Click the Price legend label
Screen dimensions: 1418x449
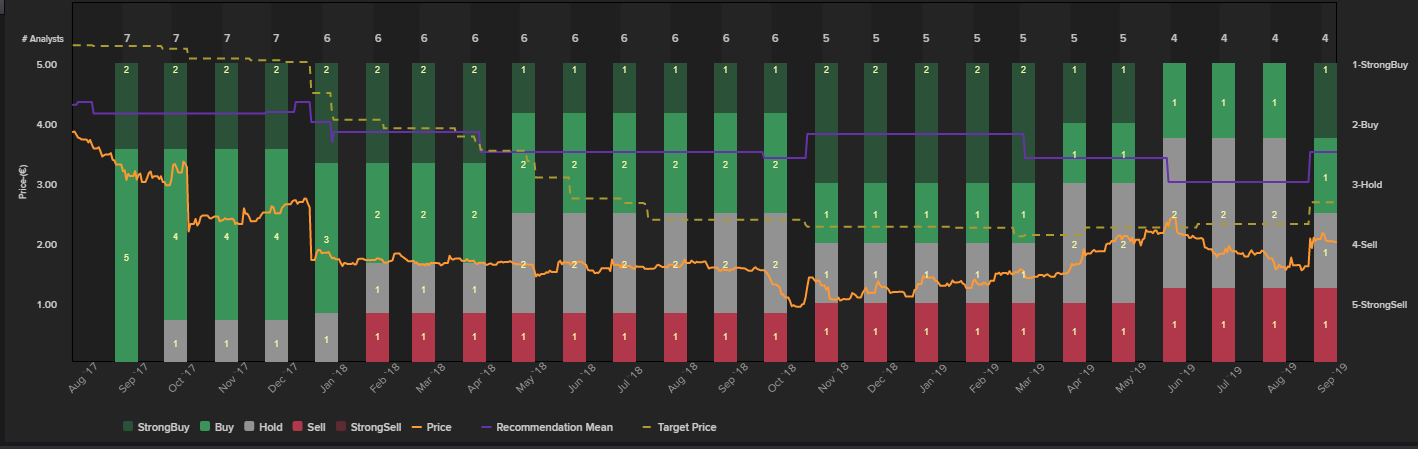coord(438,427)
